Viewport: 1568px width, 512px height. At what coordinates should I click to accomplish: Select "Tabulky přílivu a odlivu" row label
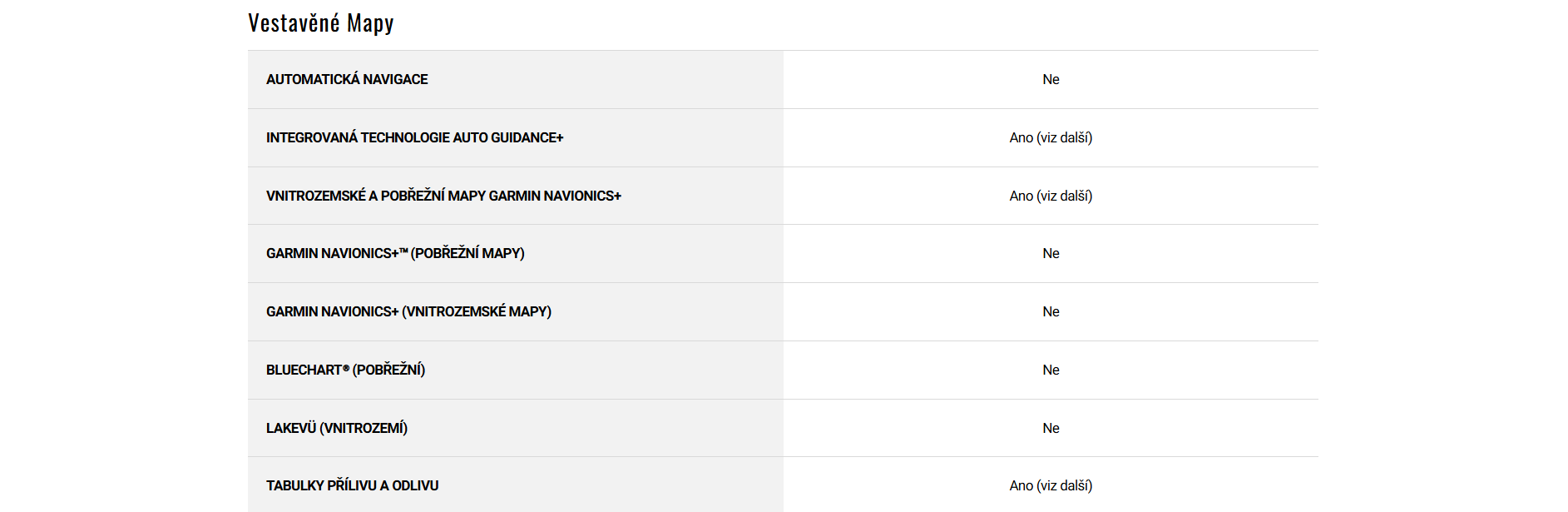pos(352,486)
